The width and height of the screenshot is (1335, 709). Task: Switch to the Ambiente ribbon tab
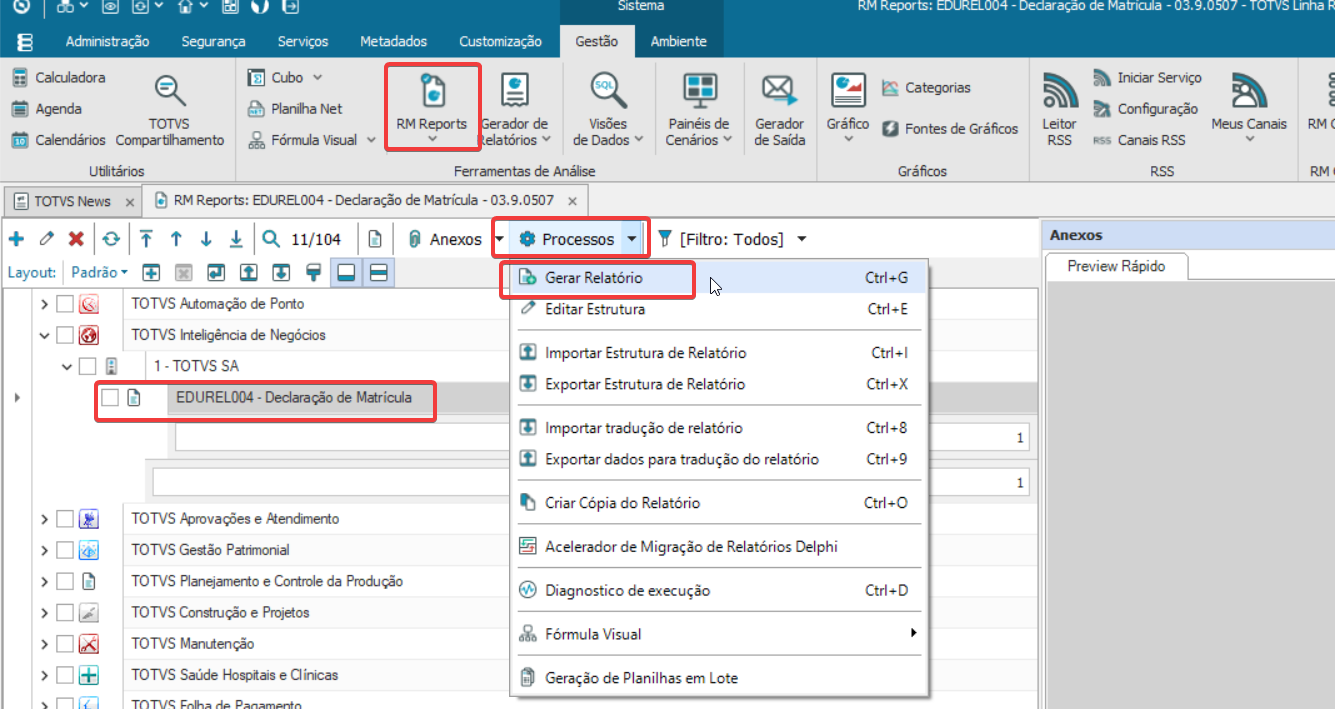(x=678, y=41)
